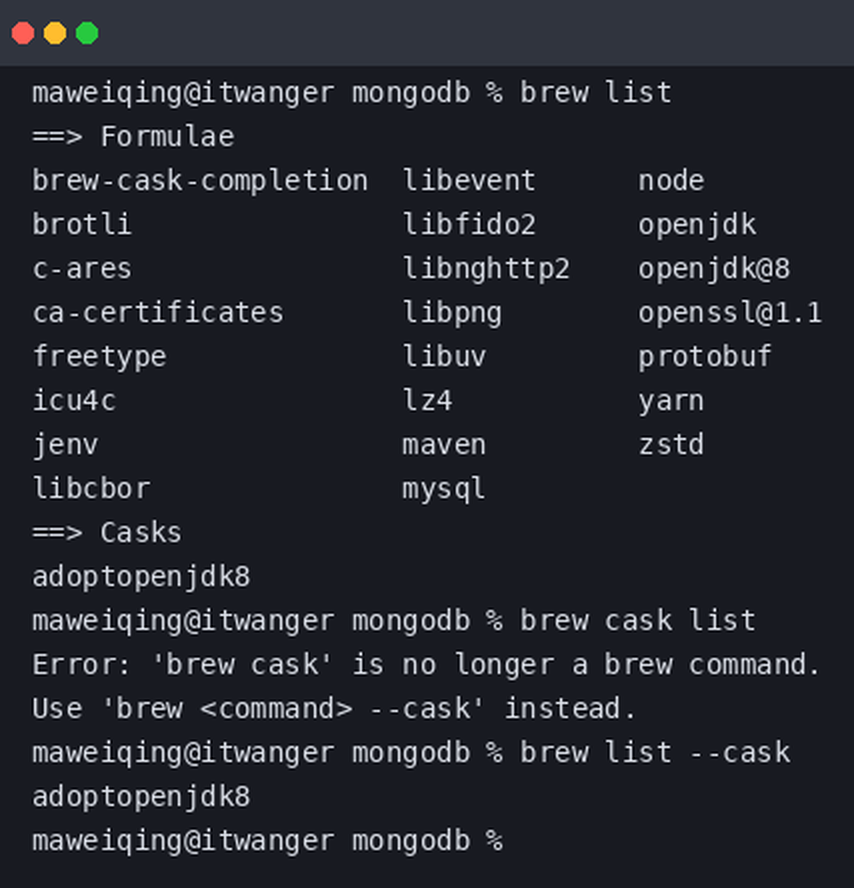
Task: Select adoptopenjdk8 under Casks heading
Action: (141, 577)
